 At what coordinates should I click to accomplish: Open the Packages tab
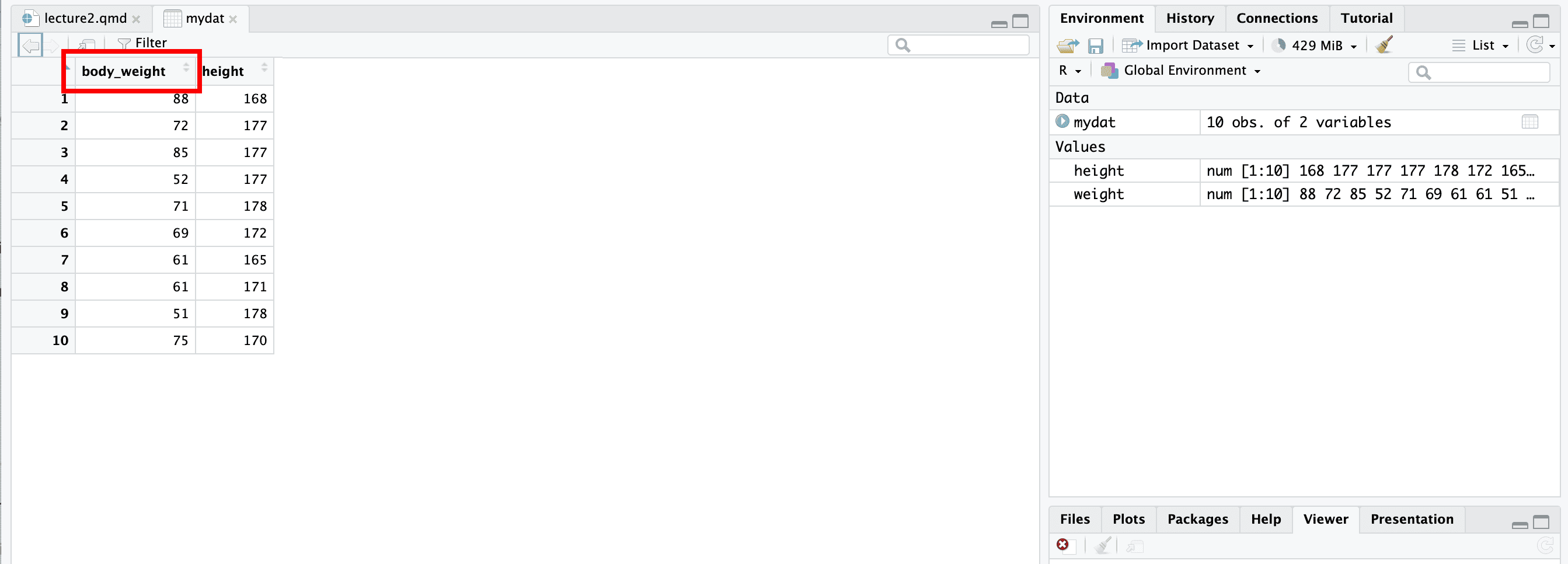[1197, 519]
